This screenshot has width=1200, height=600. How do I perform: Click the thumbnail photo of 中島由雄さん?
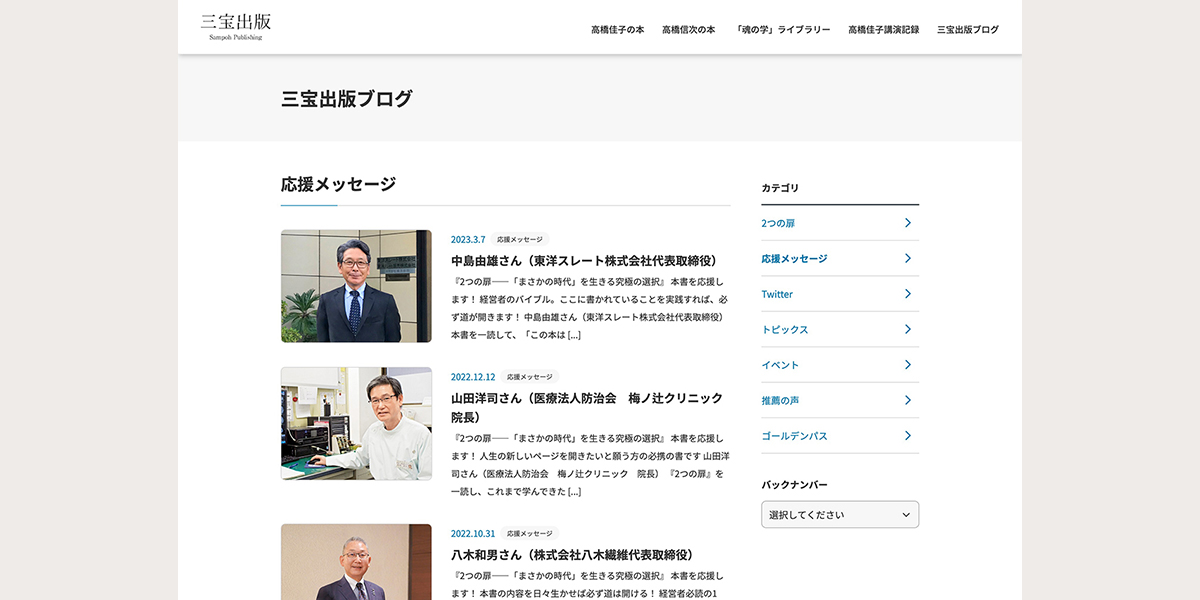[x=356, y=286]
